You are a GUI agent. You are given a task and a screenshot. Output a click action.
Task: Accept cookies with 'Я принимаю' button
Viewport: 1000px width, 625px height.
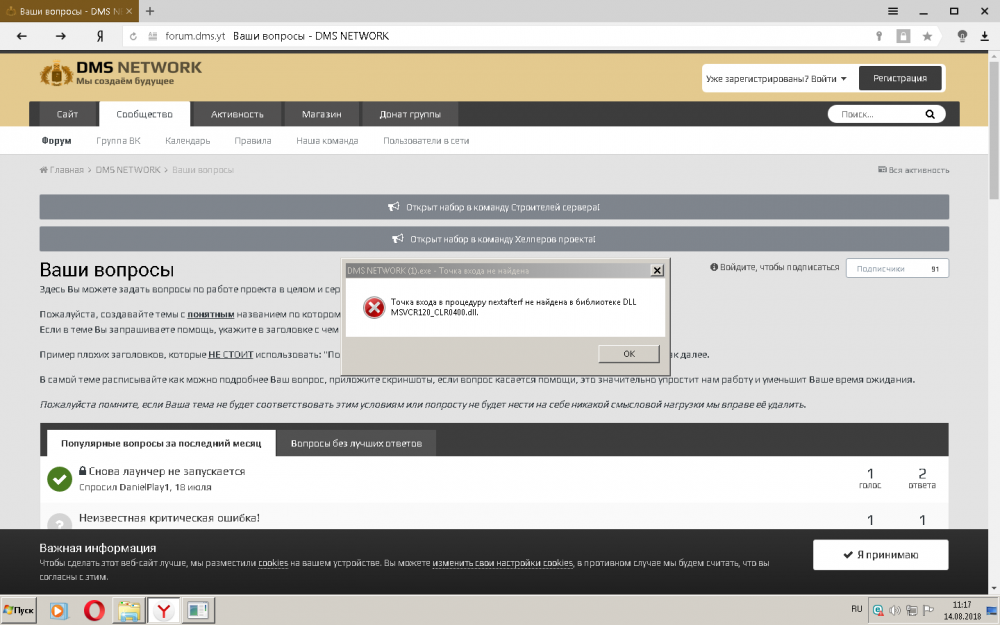coord(880,555)
